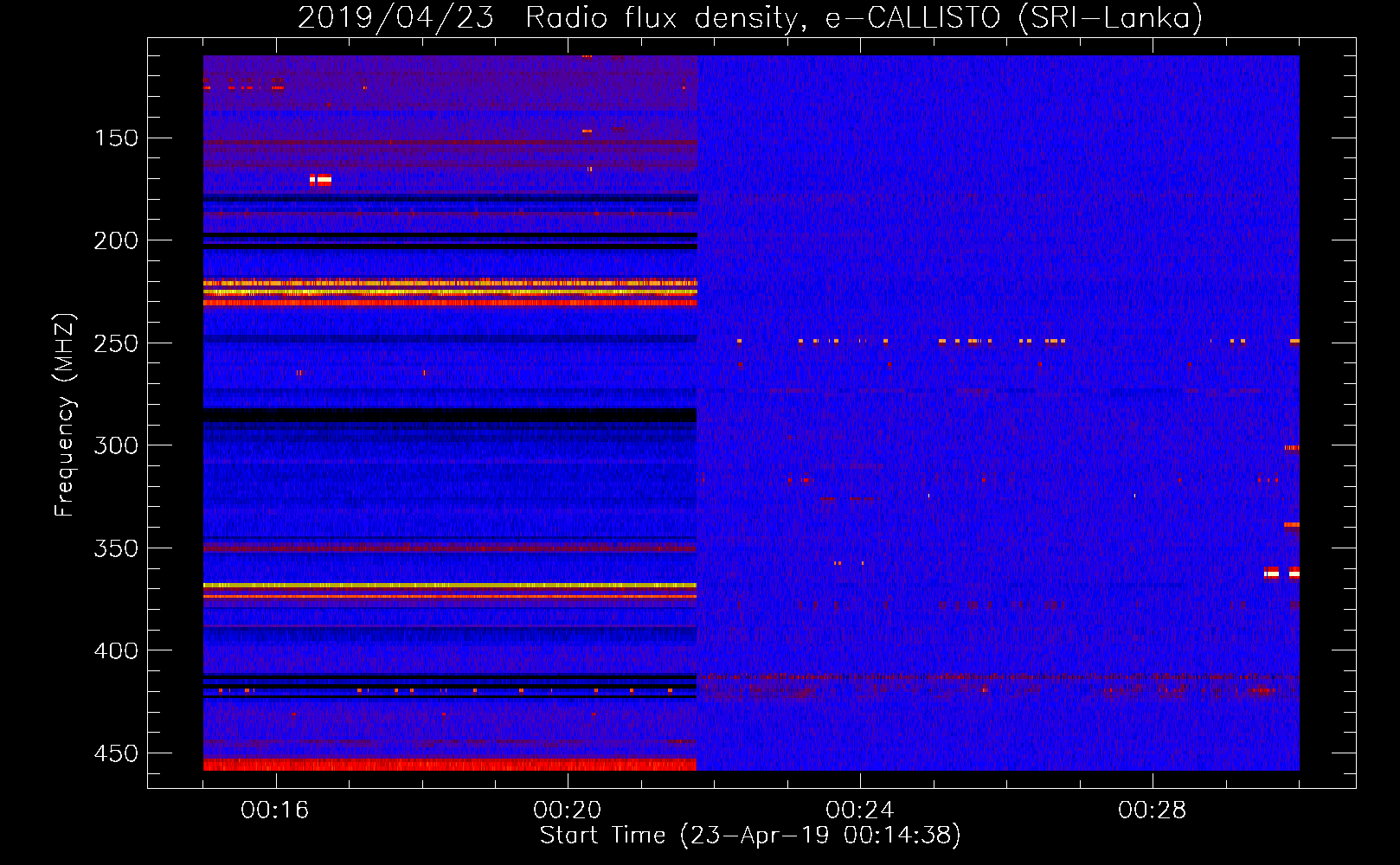This screenshot has height=865, width=1400.
Task: Click the plot title 'Radio flux density, e-CALLISTO (SRI-Lanka)'
Action: click(x=864, y=17)
